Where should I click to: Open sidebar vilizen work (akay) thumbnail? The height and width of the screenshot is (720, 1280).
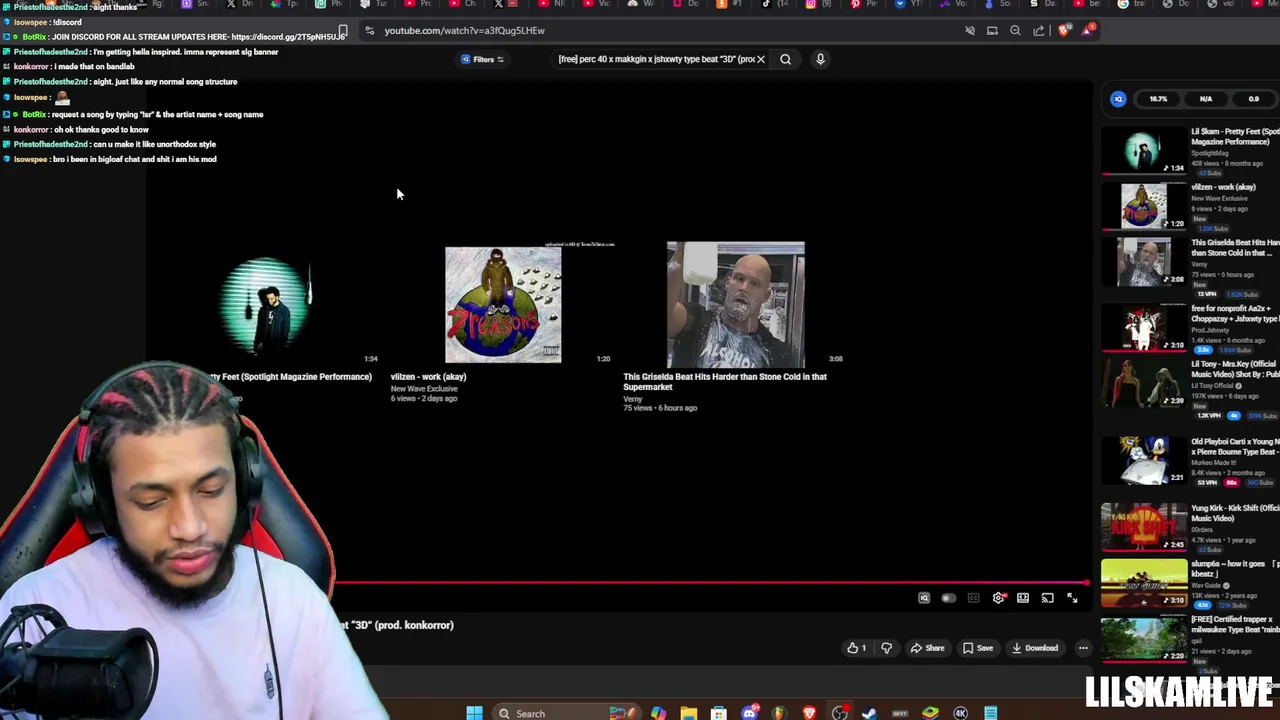[x=1144, y=207]
